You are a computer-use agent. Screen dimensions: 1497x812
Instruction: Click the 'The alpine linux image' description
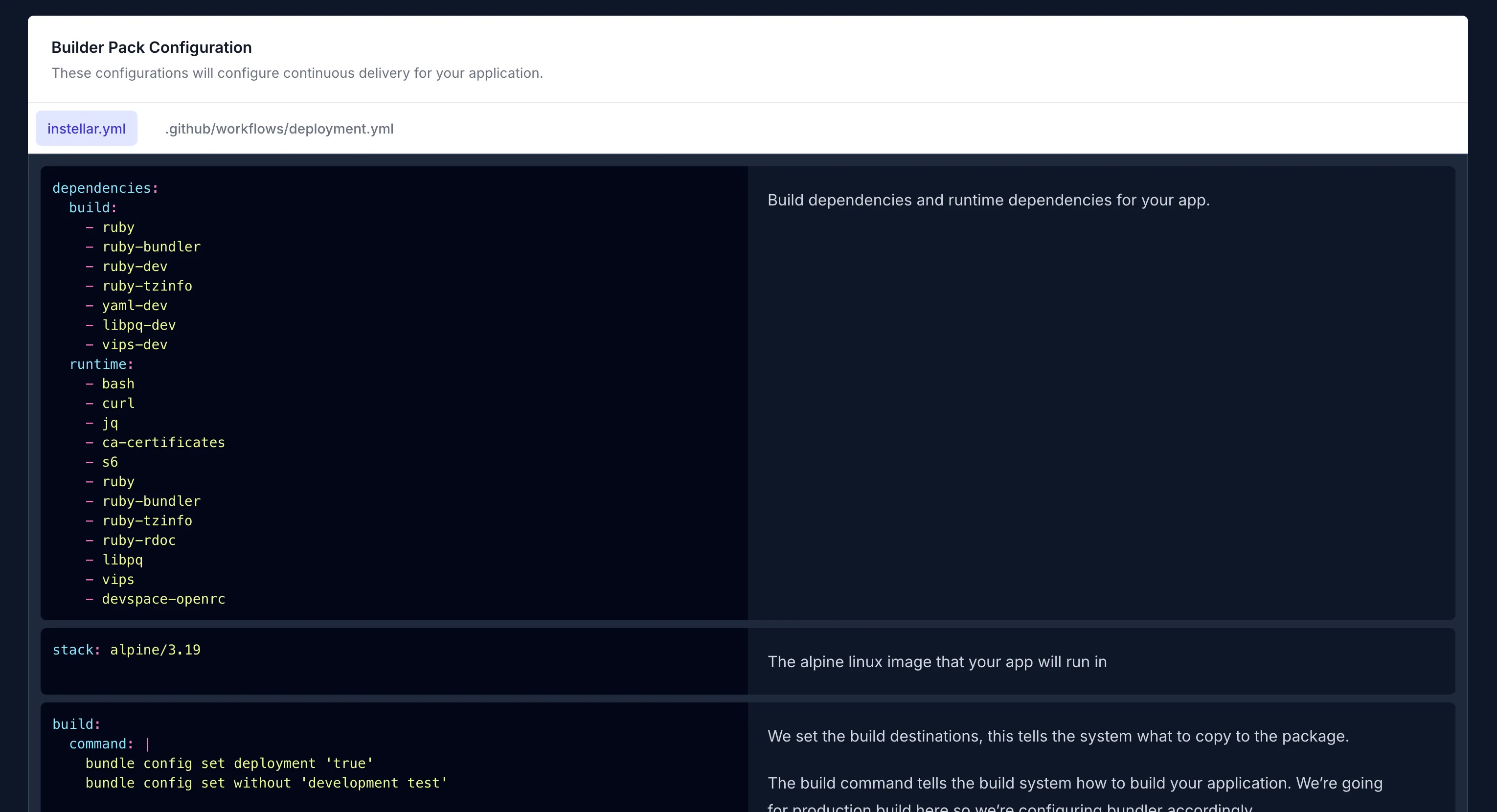[937, 662]
